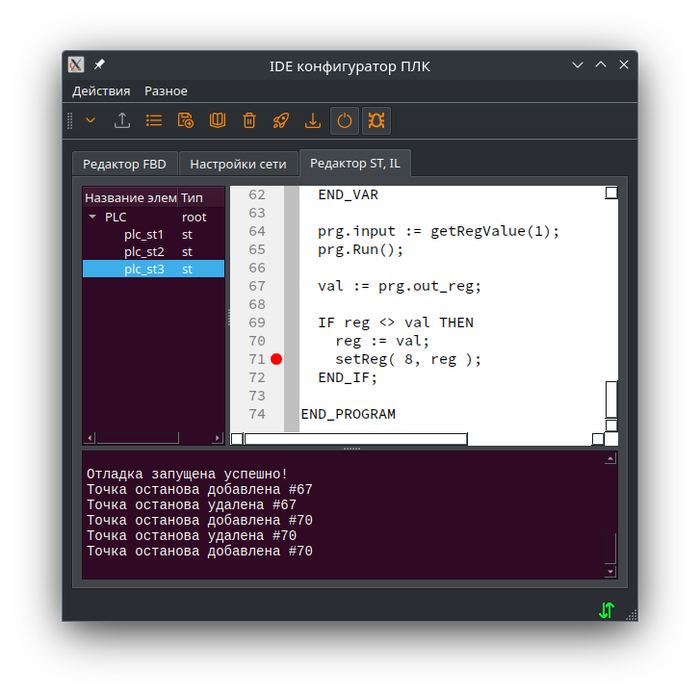Click code editor scroll up button
700x695 pixels.
(611, 193)
